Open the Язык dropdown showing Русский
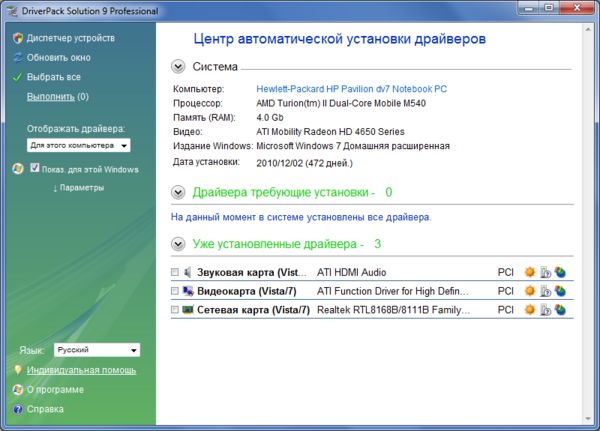 pos(96,351)
